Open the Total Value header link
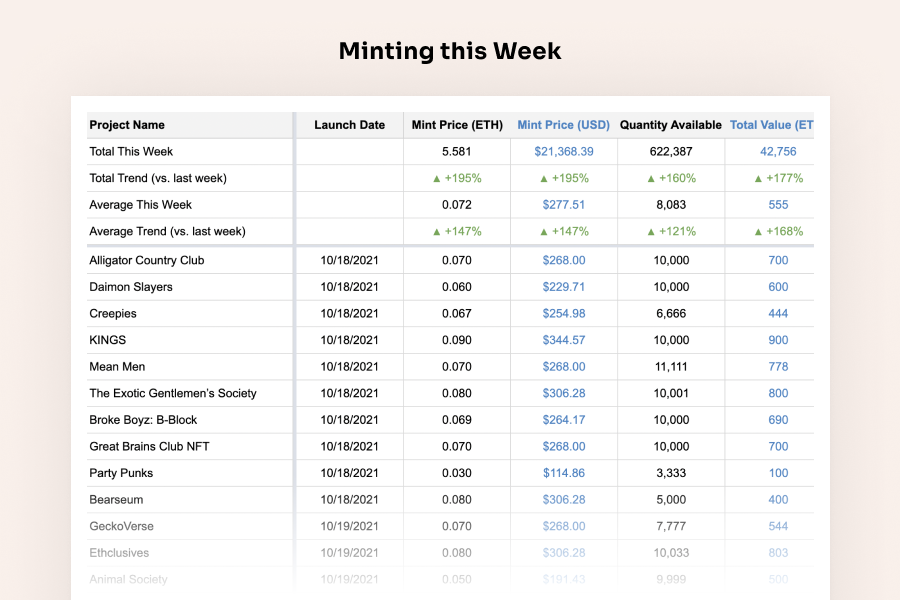The width and height of the screenshot is (900, 600). coord(772,125)
